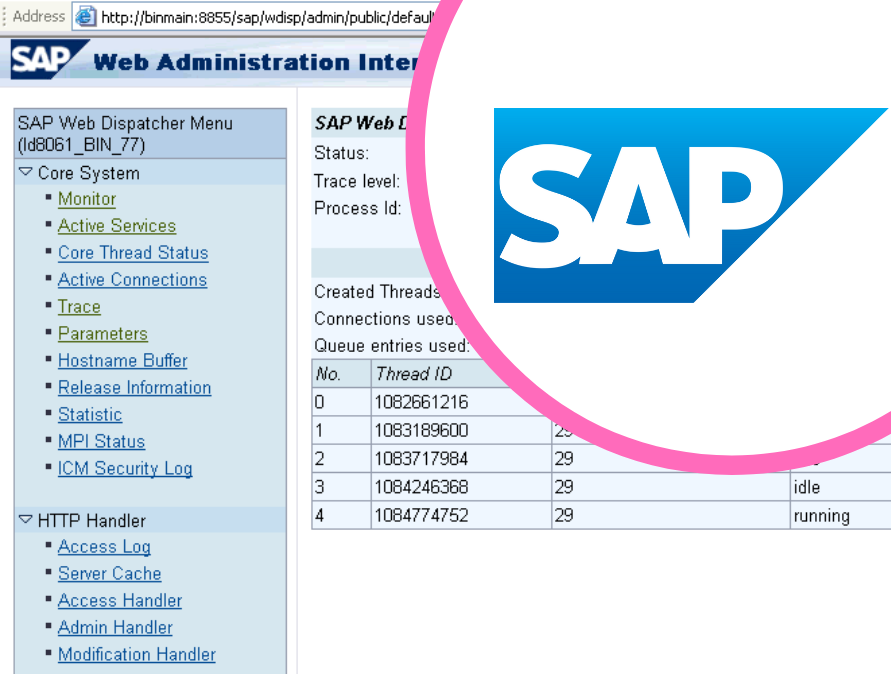Open the Active Connections link
Image resolution: width=891 pixels, height=674 pixels.
tap(132, 280)
